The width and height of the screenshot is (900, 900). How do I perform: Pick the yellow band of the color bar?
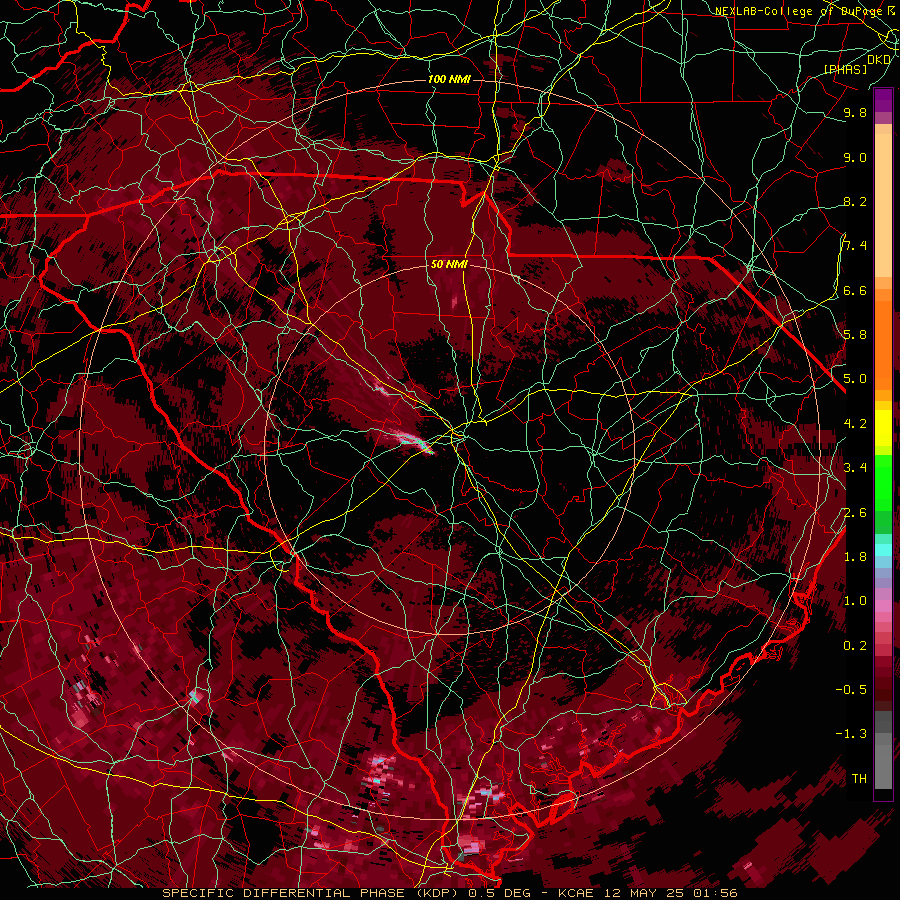(x=884, y=428)
